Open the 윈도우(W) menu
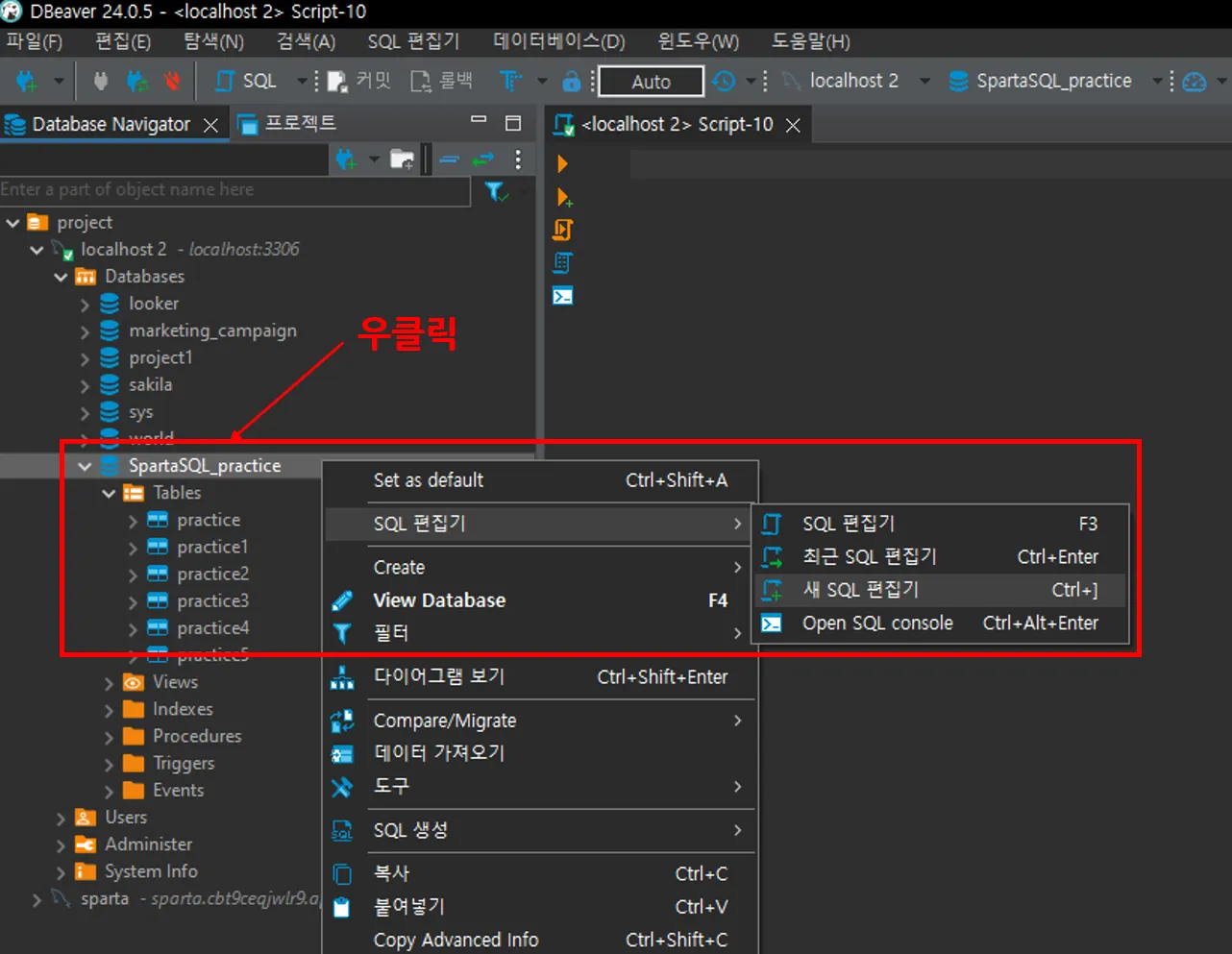 click(699, 42)
